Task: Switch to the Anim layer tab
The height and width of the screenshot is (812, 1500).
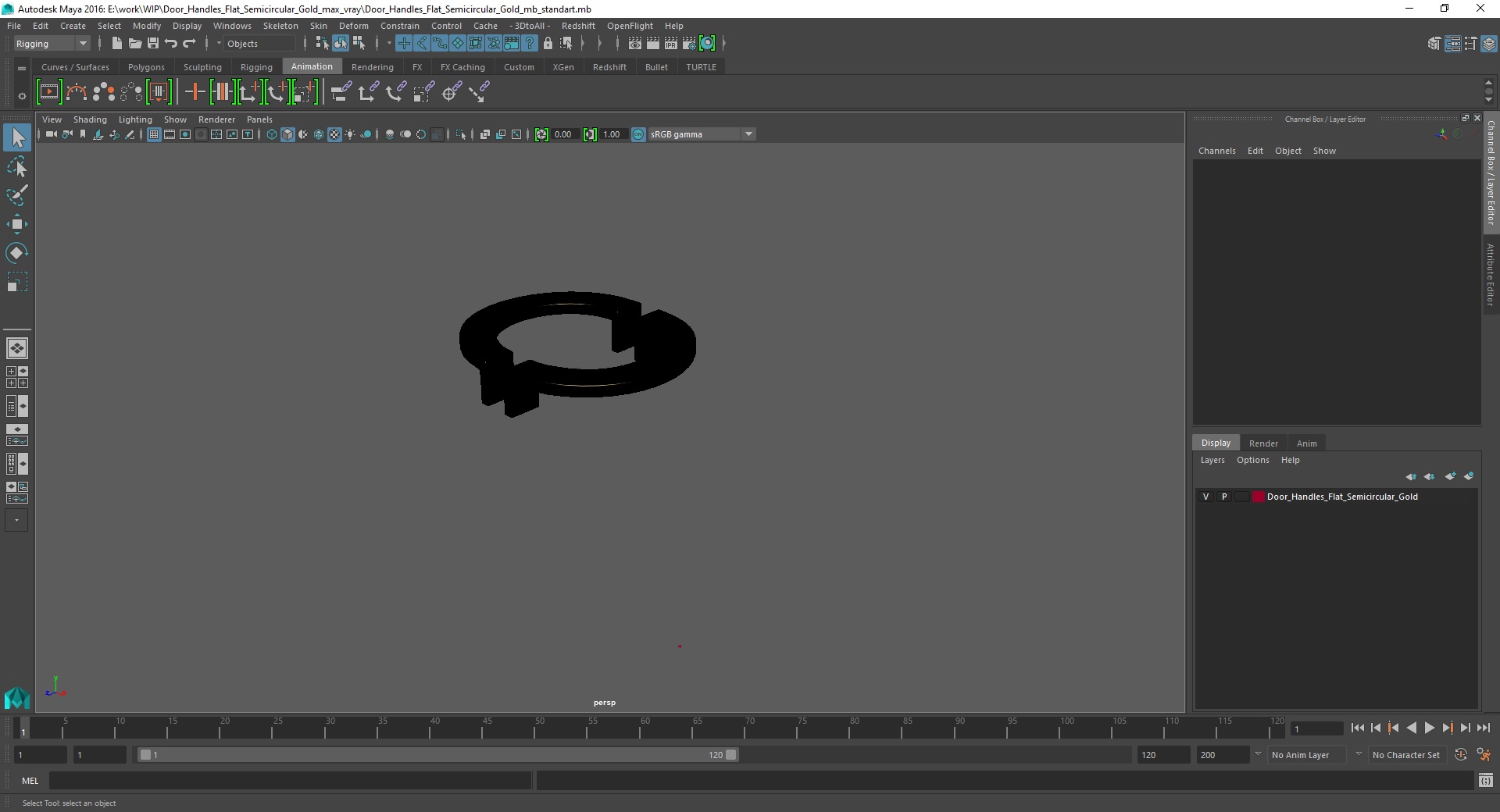Action: click(x=1306, y=443)
